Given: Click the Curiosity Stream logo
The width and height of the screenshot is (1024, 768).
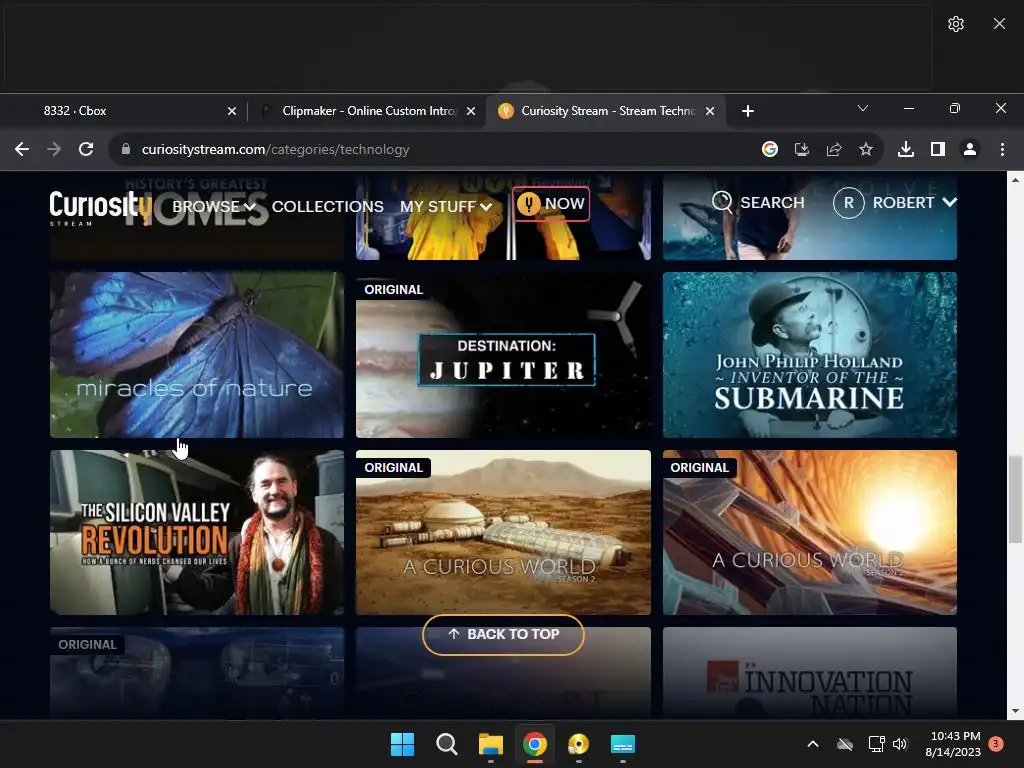Looking at the screenshot, I should (101, 208).
